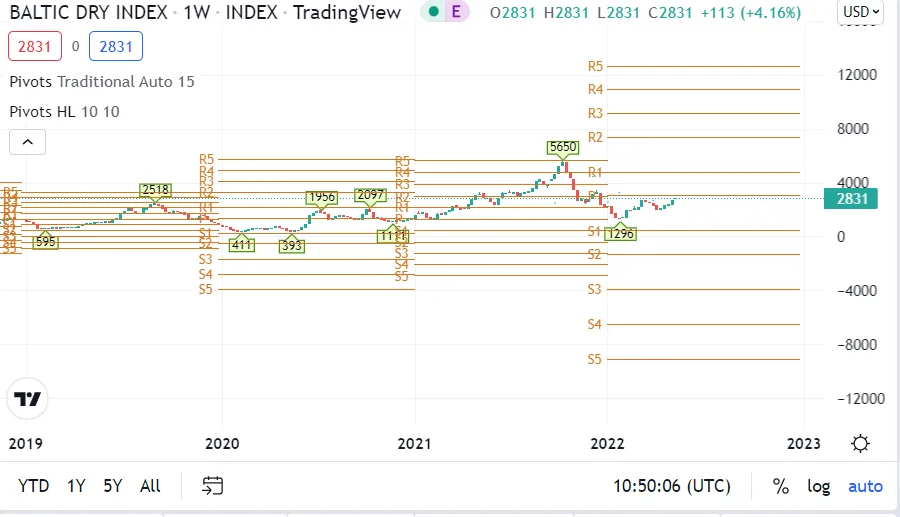Image resolution: width=900 pixels, height=517 pixels.
Task: Click the 5650 pivot high label
Action: [x=563, y=147]
